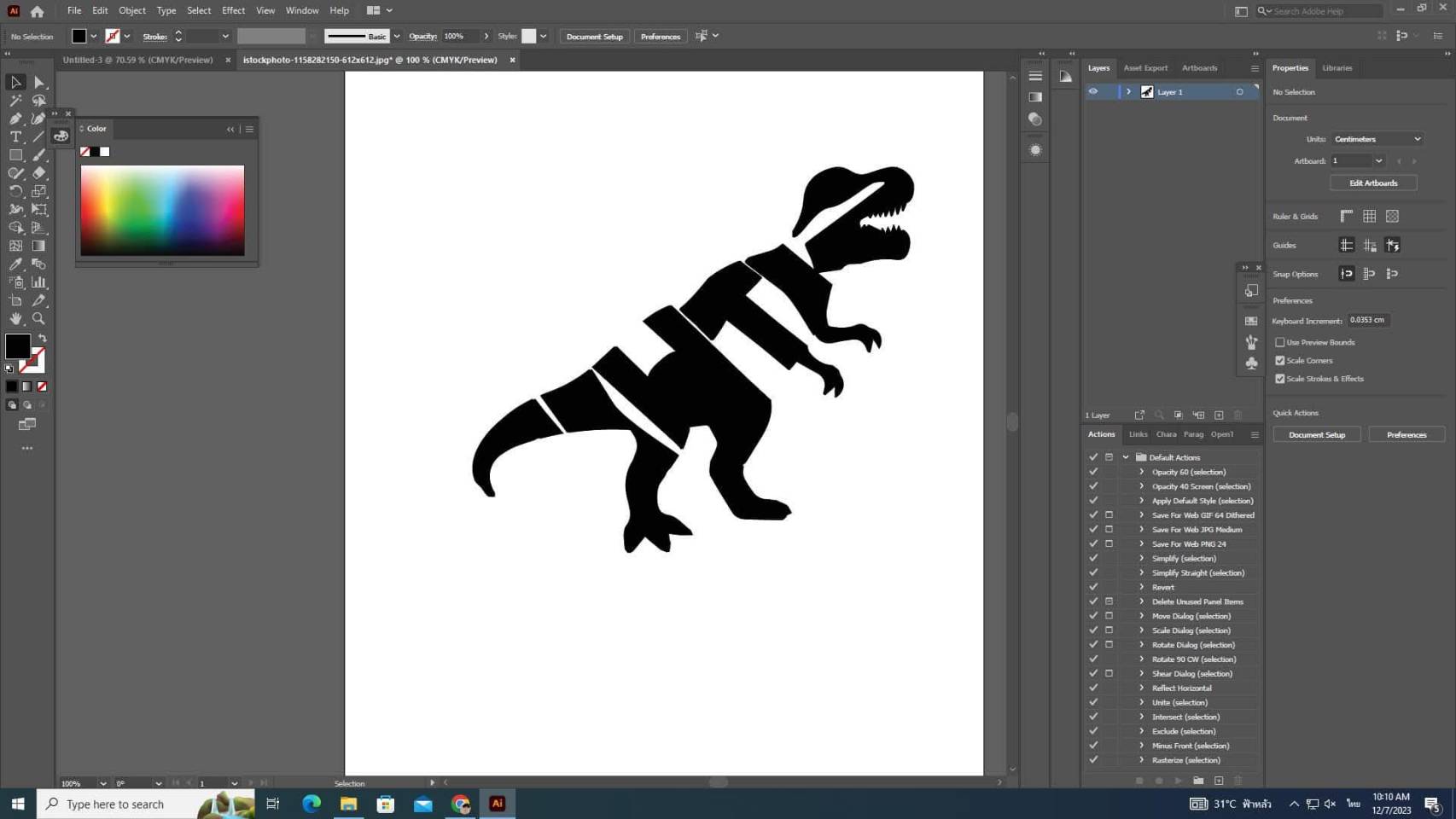This screenshot has height=819, width=1456.
Task: Uncheck Scale Corners option
Action: [1279, 360]
